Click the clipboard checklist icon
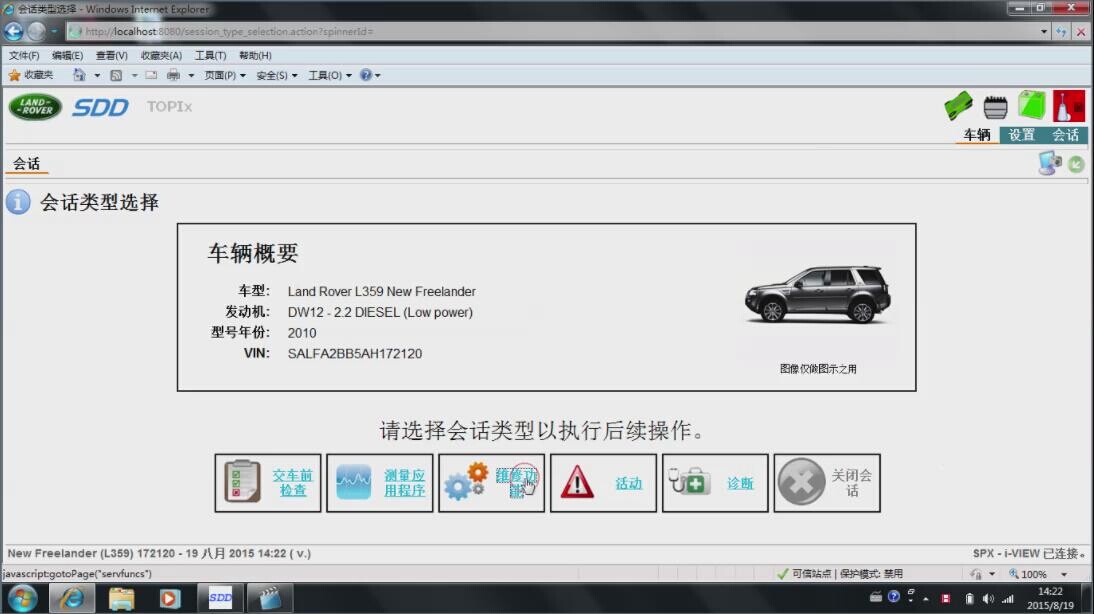1094x614 pixels. click(x=242, y=481)
